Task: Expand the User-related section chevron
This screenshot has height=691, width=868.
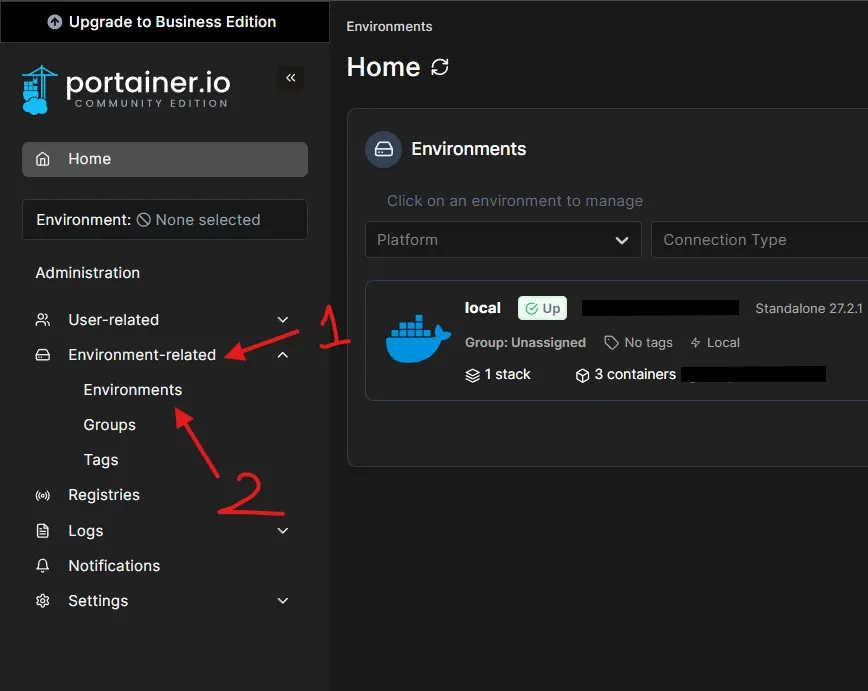Action: coord(283,320)
